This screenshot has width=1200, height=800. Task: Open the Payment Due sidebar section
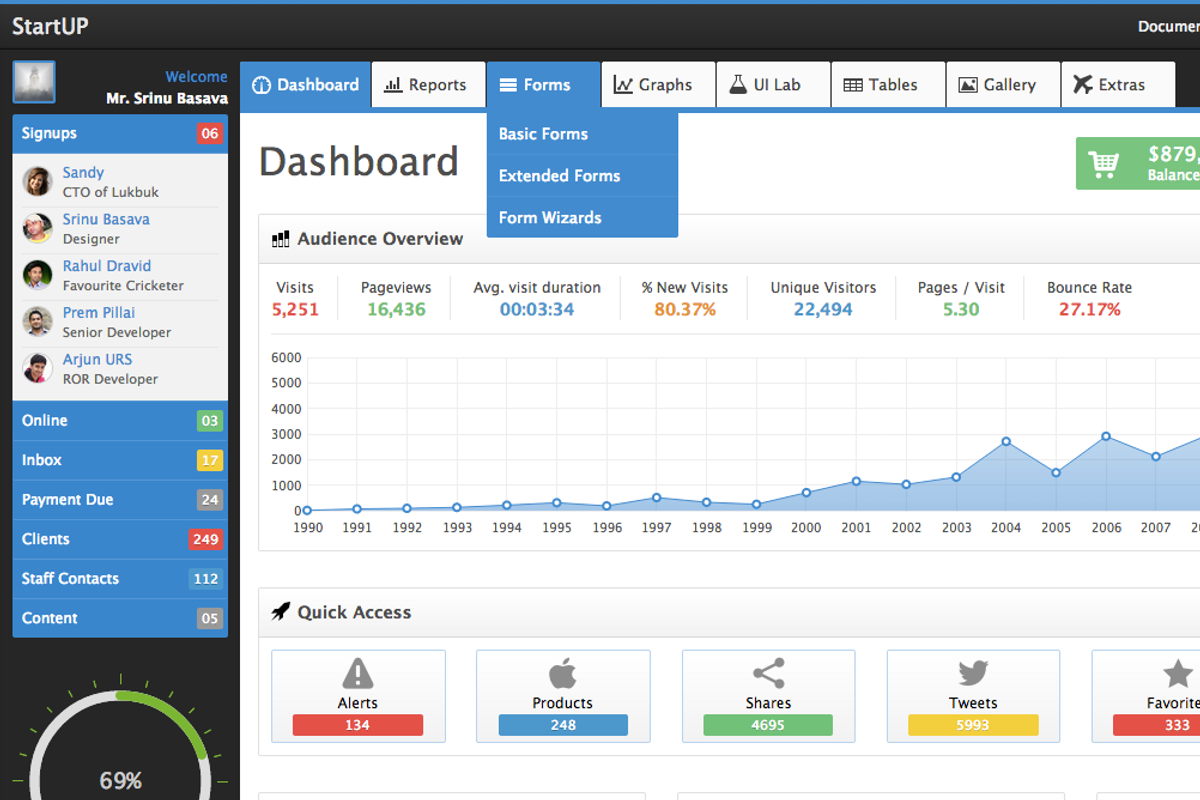tap(120, 500)
